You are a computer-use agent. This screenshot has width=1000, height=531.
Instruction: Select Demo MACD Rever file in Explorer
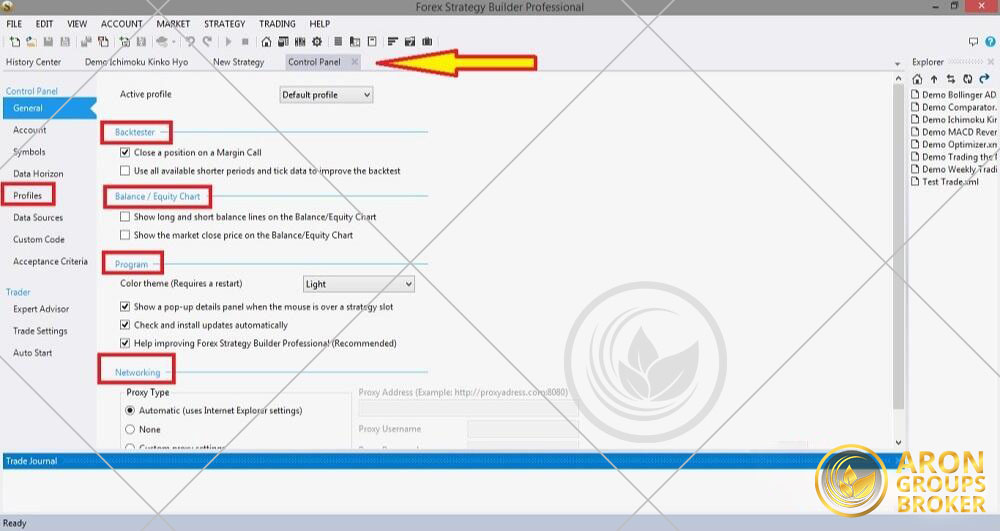(954, 132)
